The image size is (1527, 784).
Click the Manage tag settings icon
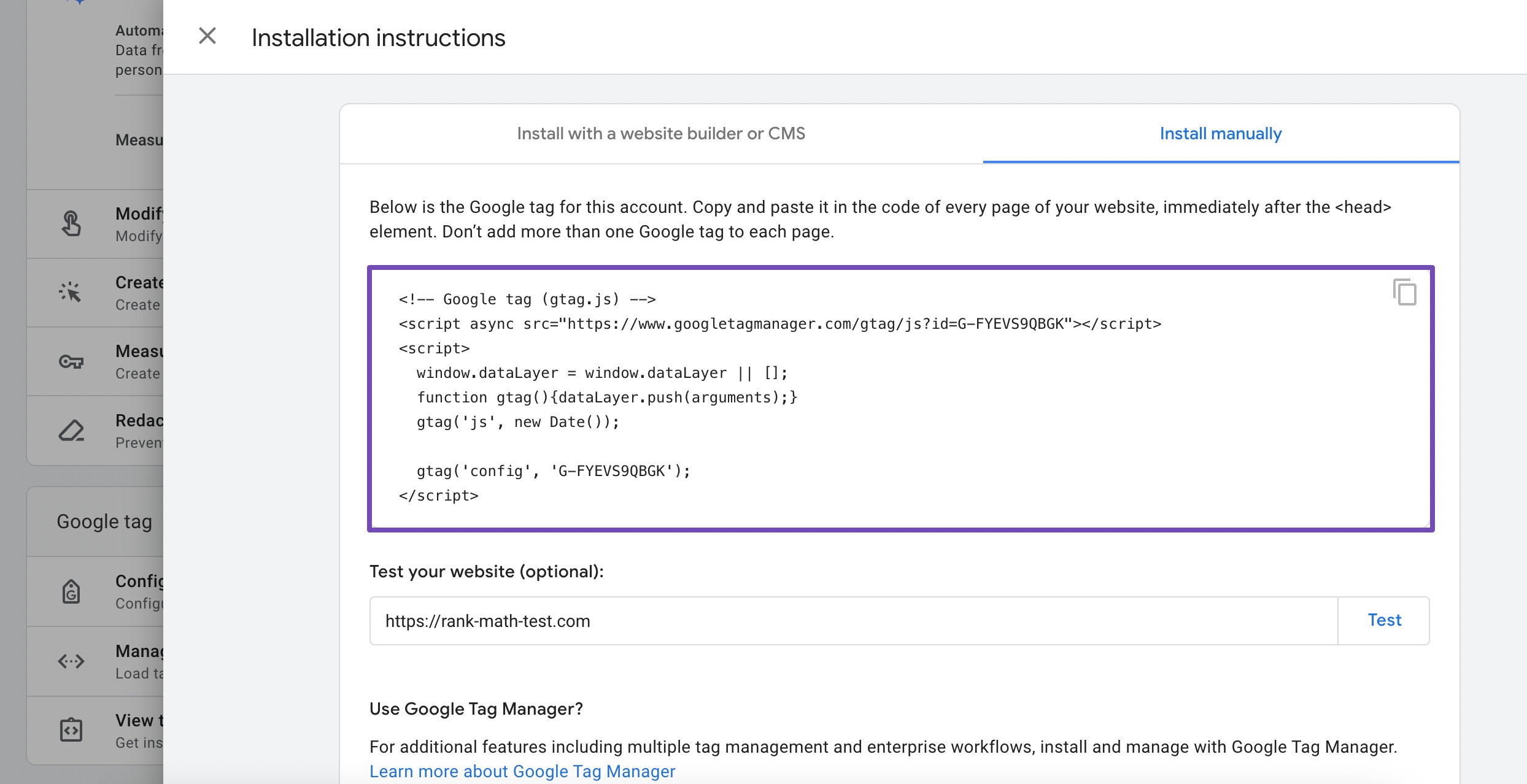(70, 659)
